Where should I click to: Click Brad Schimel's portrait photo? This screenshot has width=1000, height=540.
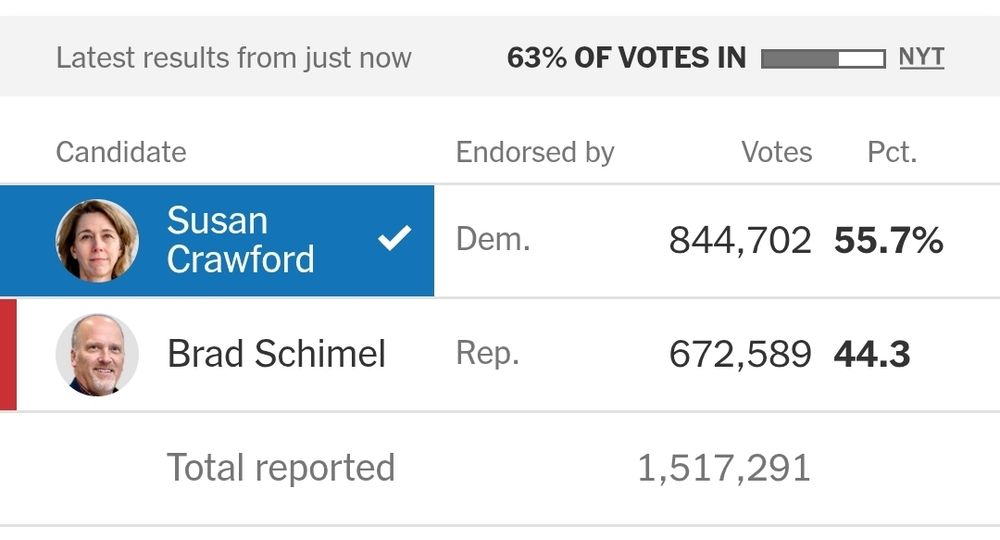point(97,354)
